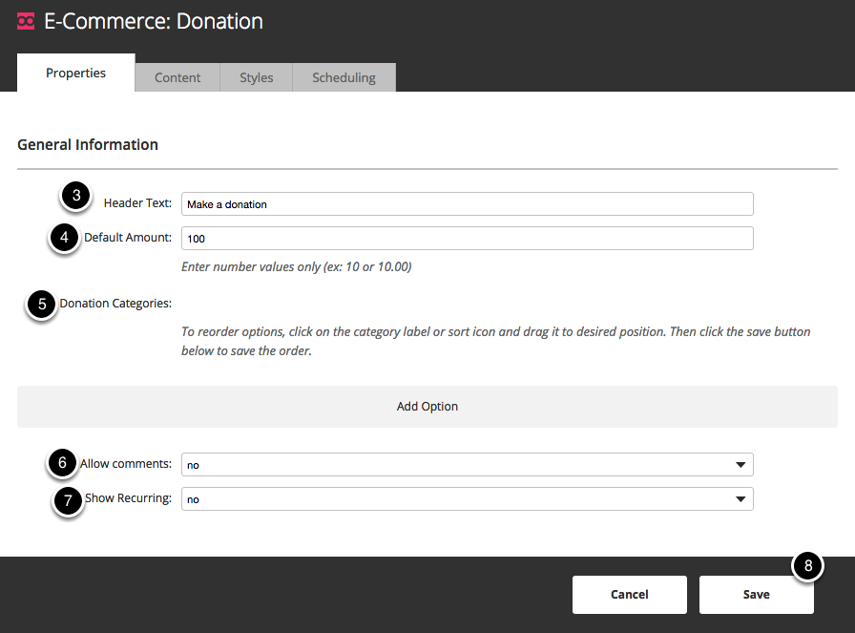Open the Show Recurring dropdown
Image resolution: width=855 pixels, height=633 pixels.
(x=467, y=499)
